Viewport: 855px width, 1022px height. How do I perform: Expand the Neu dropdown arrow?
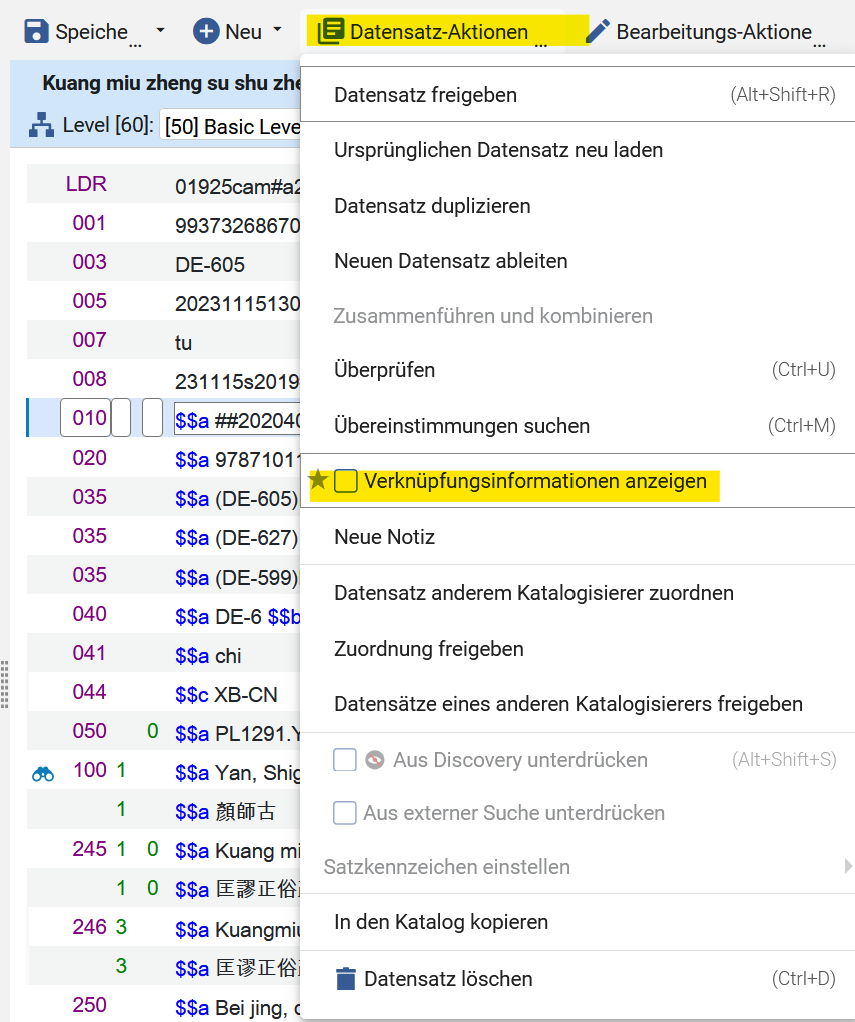tap(278, 31)
